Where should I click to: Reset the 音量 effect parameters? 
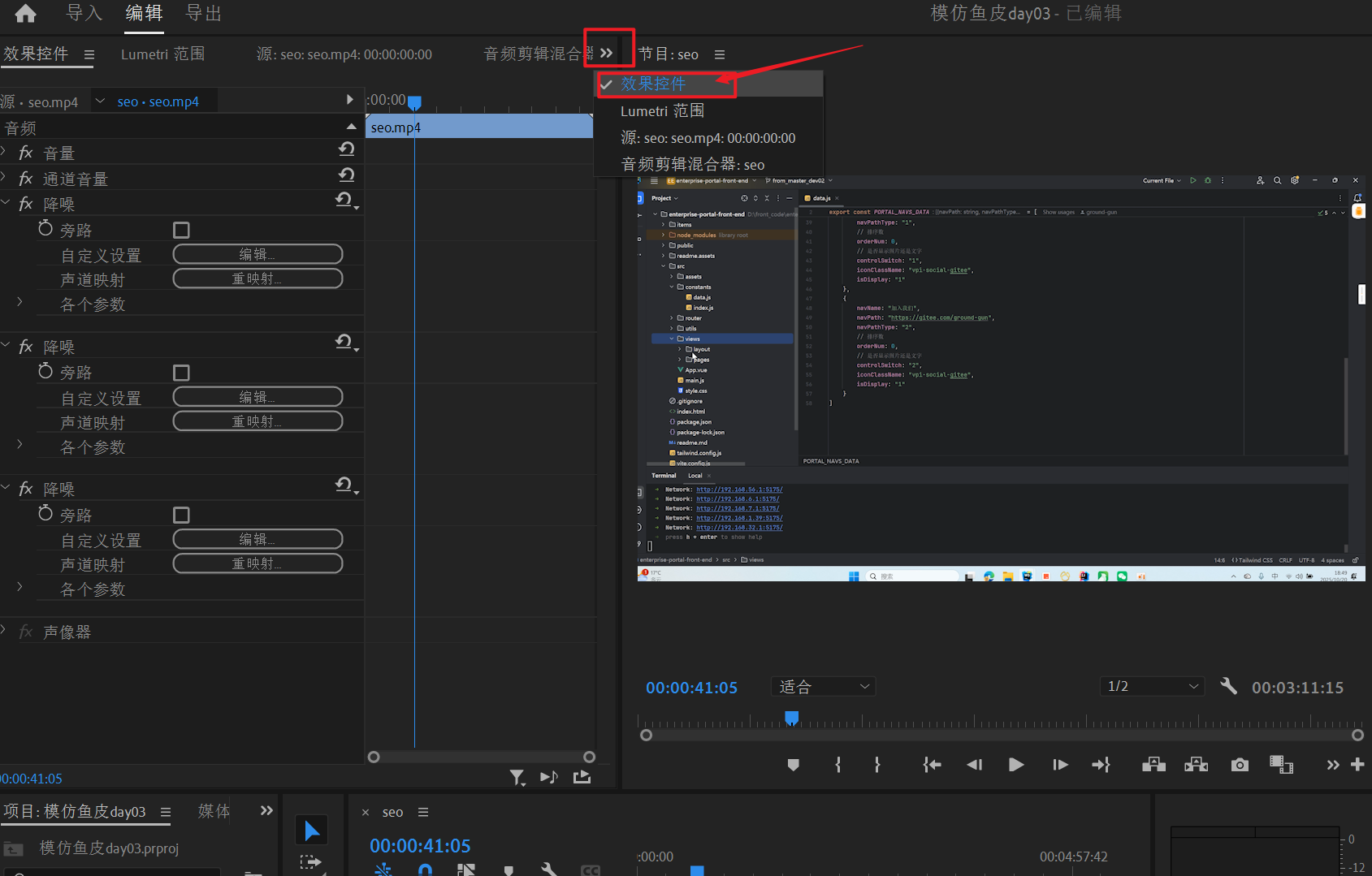(347, 149)
